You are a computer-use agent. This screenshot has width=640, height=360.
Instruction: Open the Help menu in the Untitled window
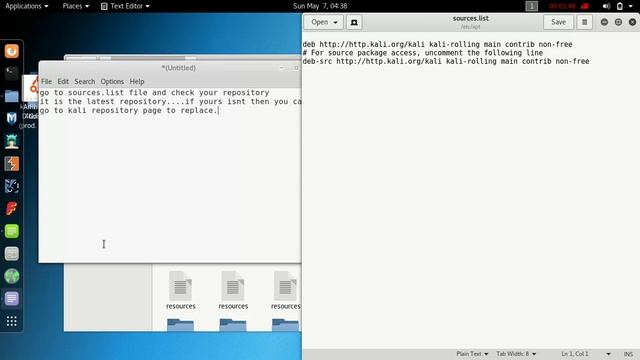click(x=137, y=82)
